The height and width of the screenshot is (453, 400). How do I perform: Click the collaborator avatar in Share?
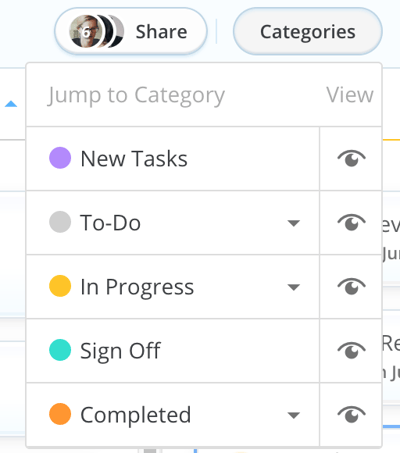tap(85, 32)
